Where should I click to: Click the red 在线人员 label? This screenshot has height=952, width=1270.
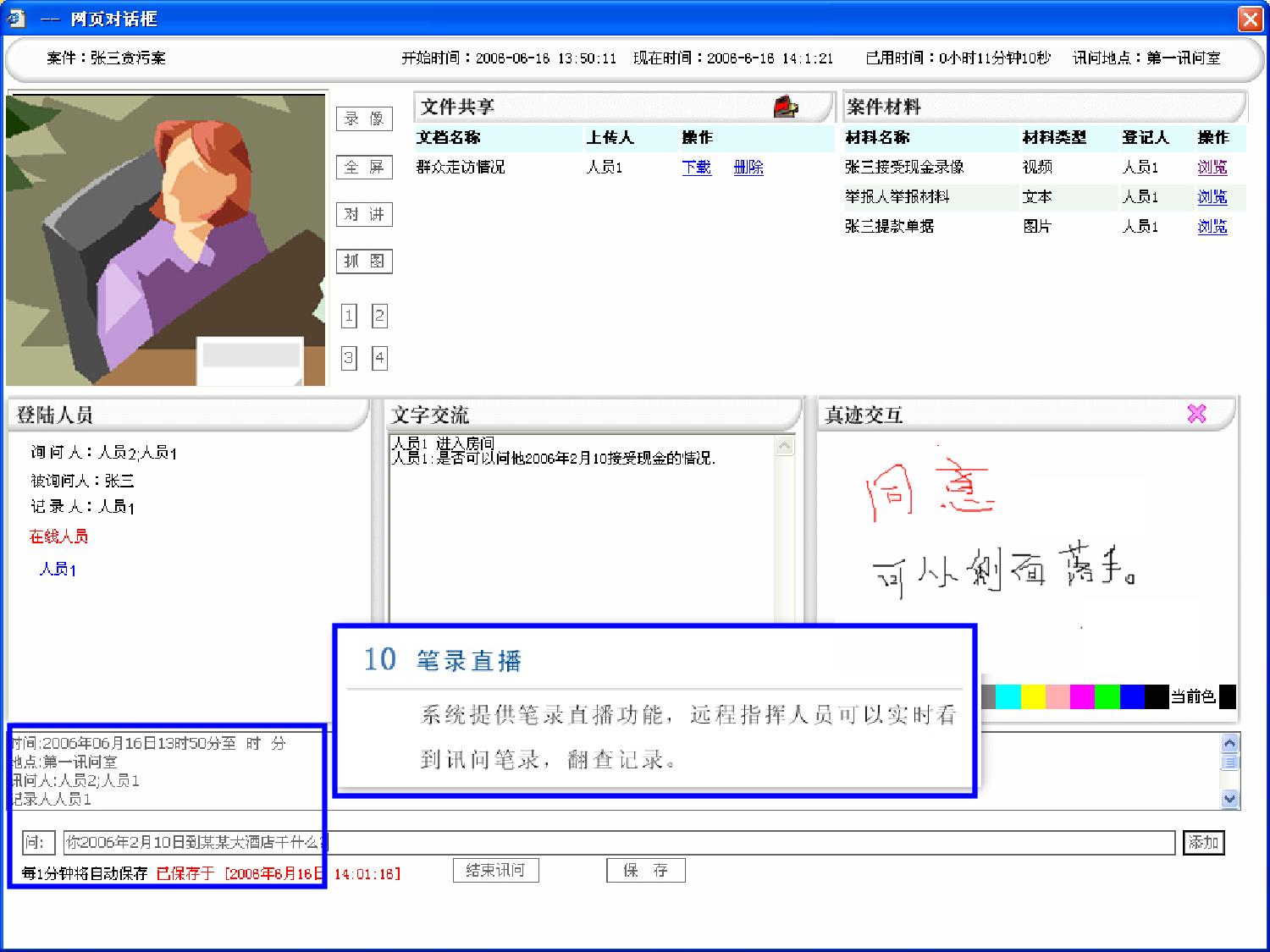point(58,536)
